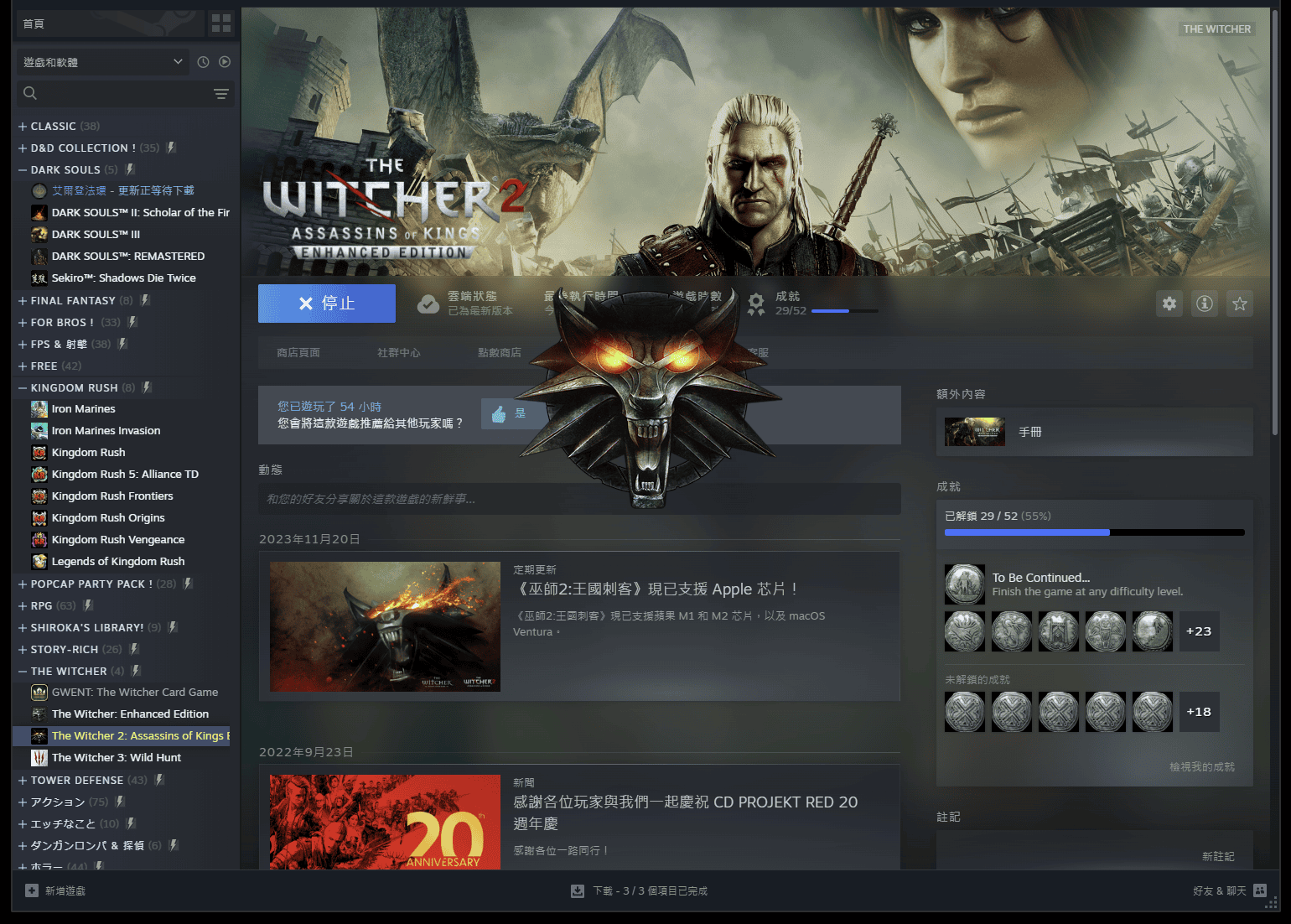1291x924 pixels.
Task: Open the Apple 芯片 news headline
Action: click(x=657, y=589)
